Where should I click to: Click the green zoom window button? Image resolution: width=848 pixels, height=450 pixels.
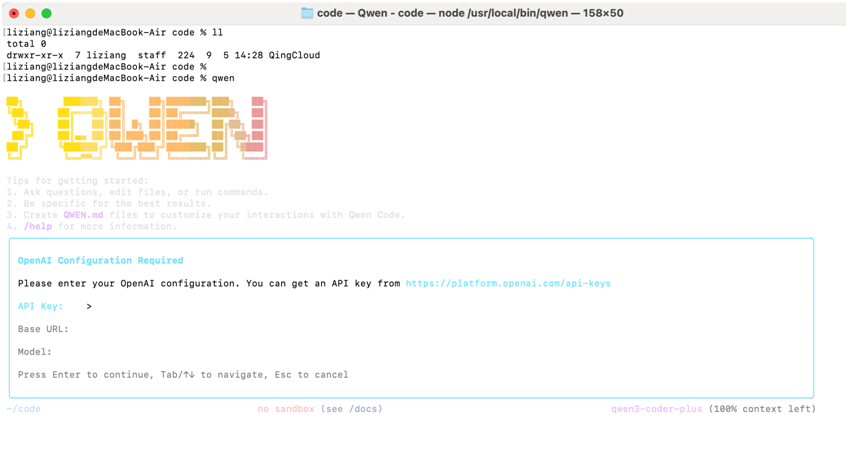coord(47,14)
